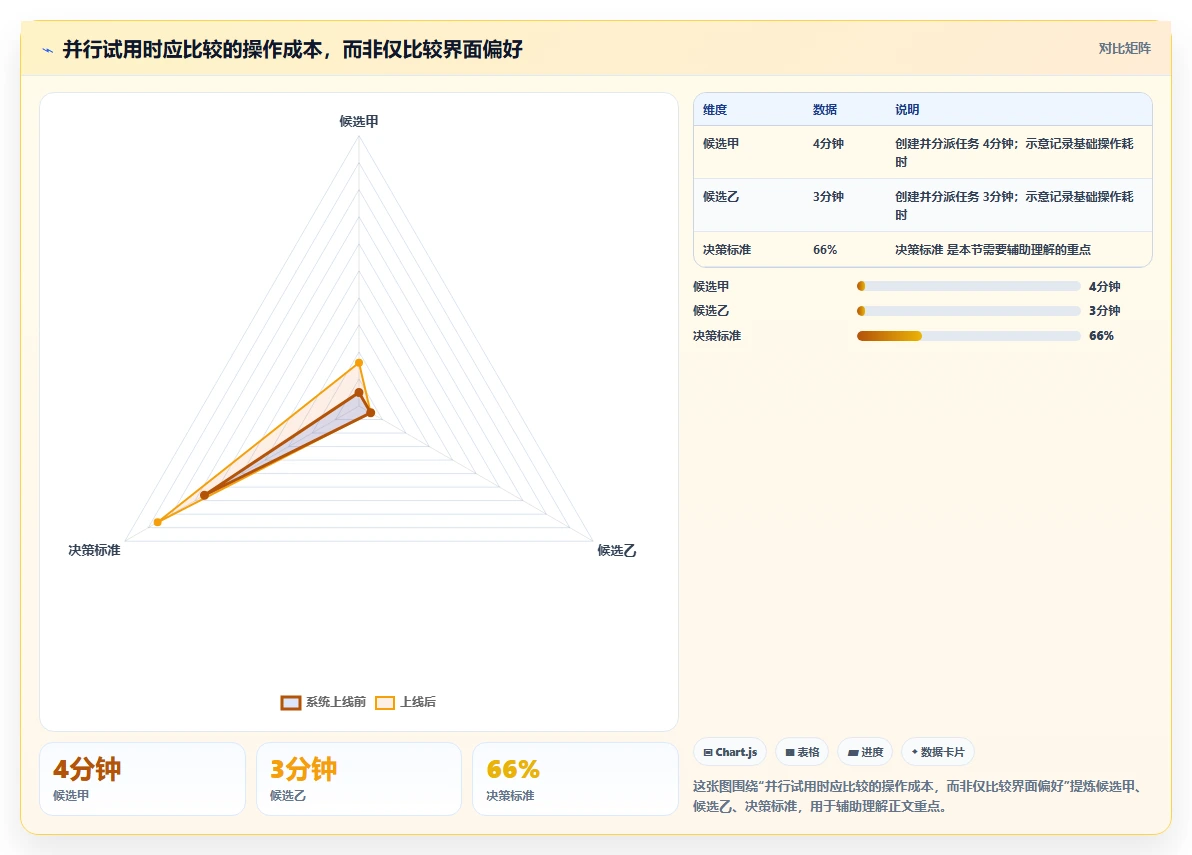Click the 表格 tag chip
Screen dimensions: 1192x855
click(802, 752)
